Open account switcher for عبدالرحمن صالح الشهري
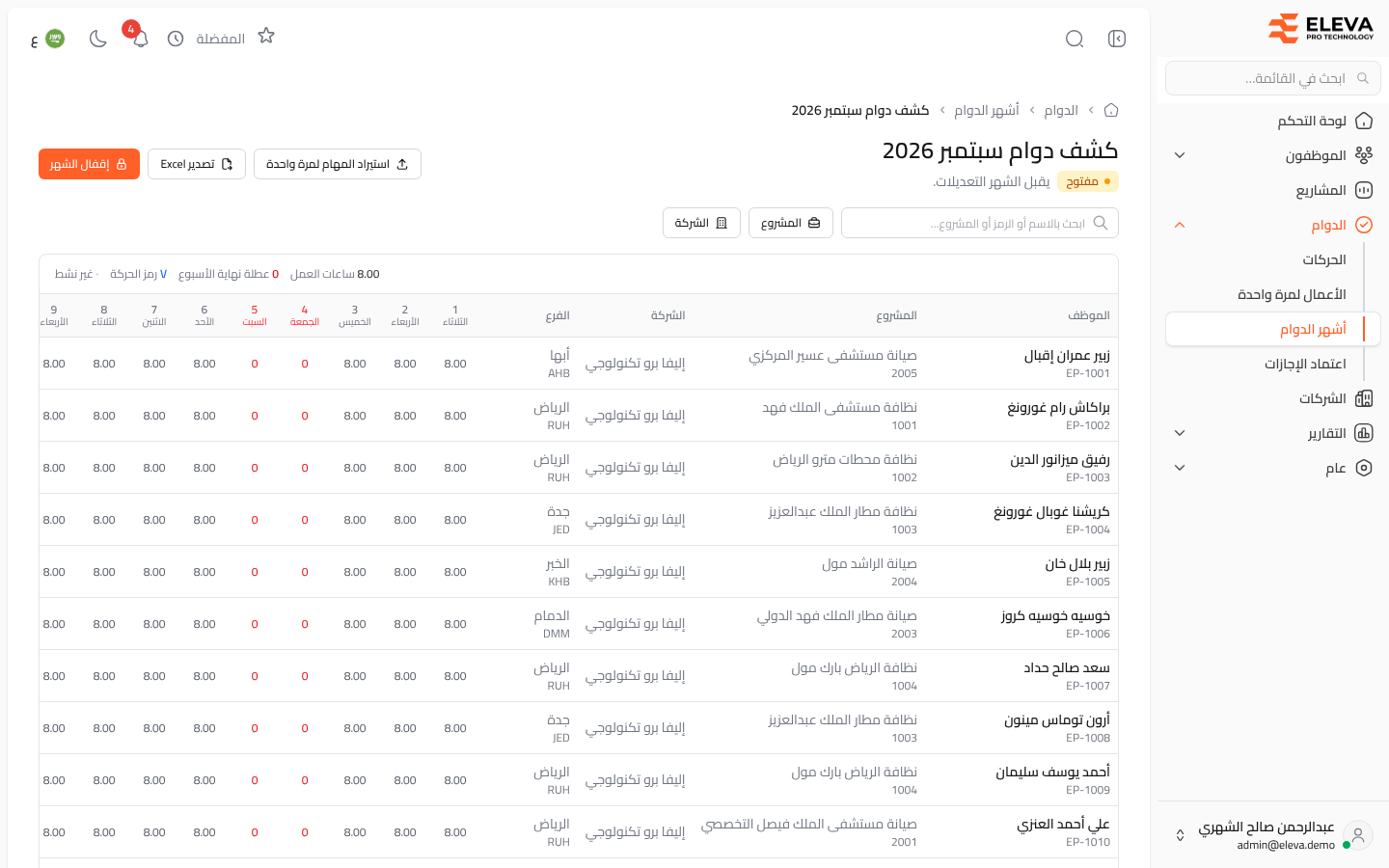The height and width of the screenshot is (868, 1389). pos(1273,835)
